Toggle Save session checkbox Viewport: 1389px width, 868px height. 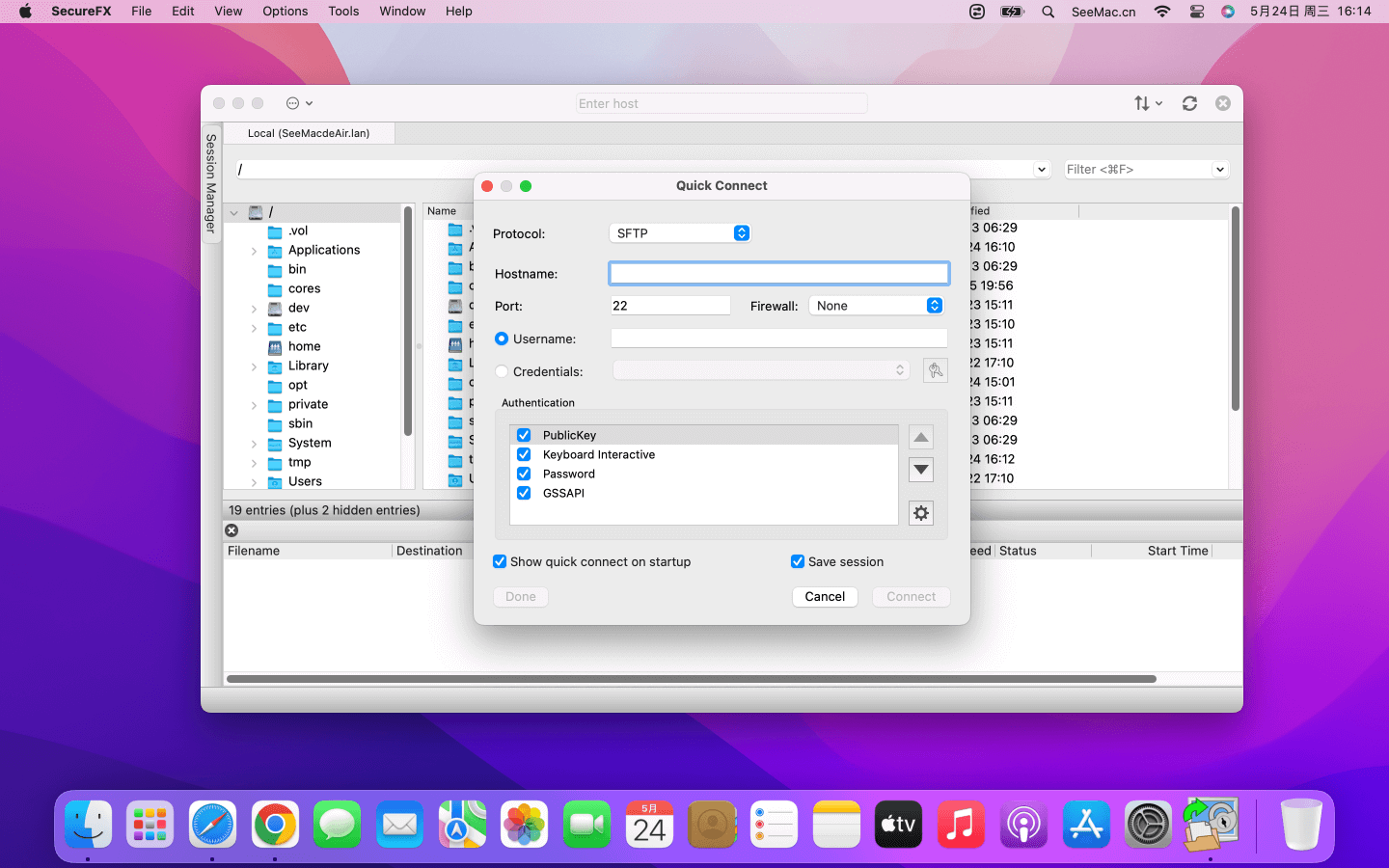coord(798,561)
